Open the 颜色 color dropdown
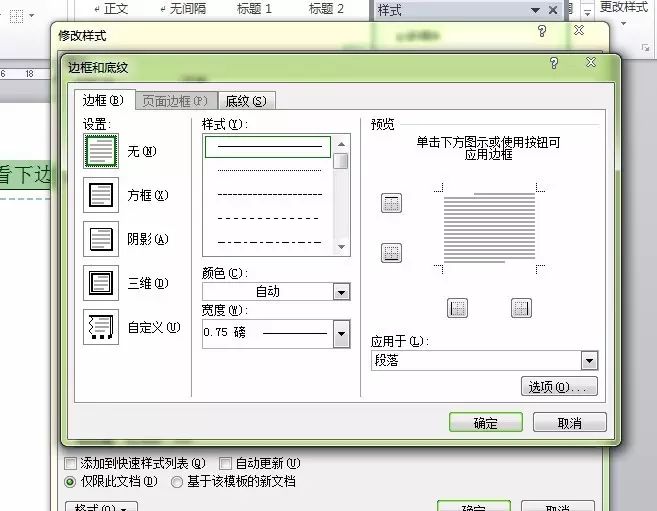657x511 pixels. (x=341, y=292)
